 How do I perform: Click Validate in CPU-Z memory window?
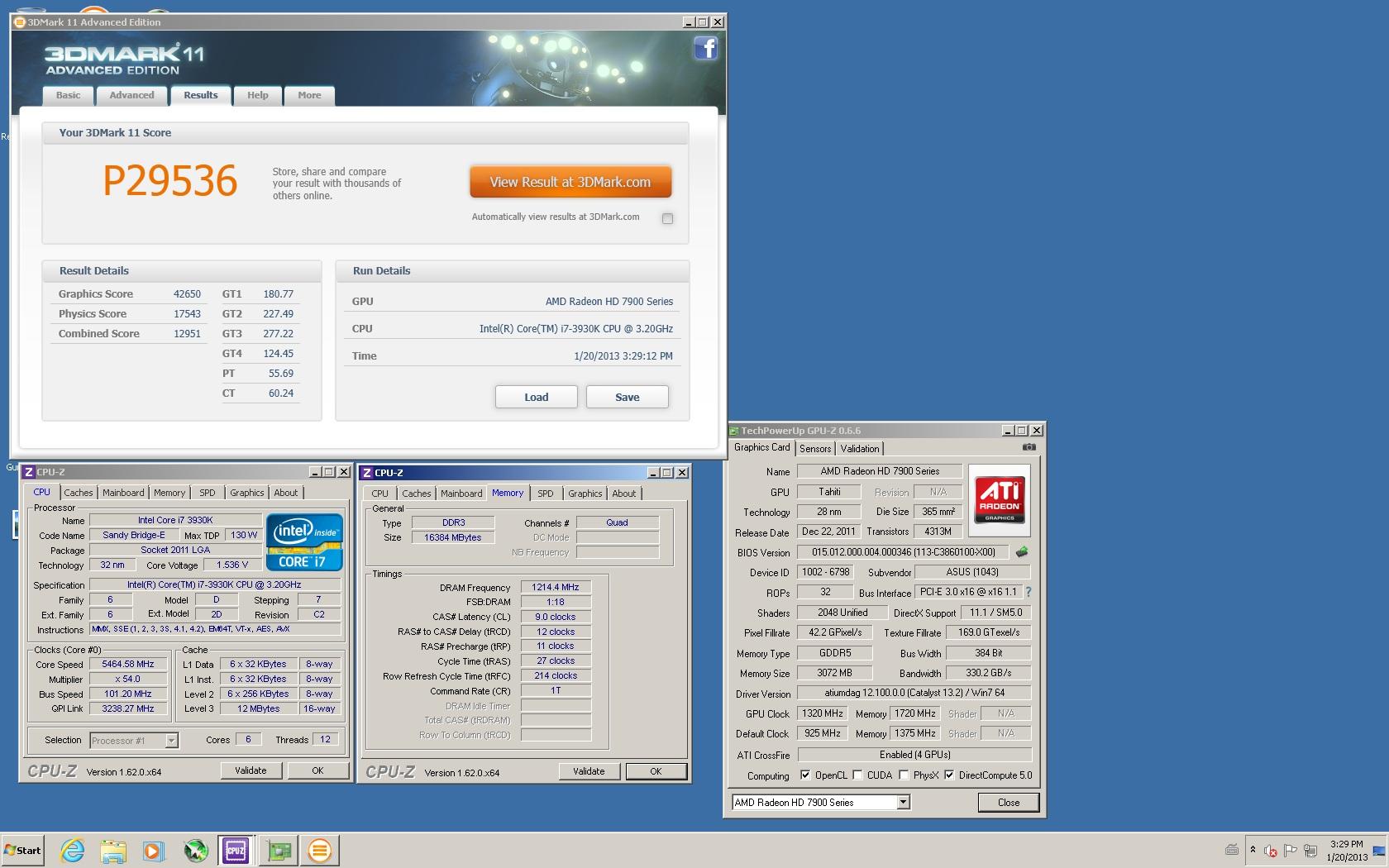tap(589, 771)
